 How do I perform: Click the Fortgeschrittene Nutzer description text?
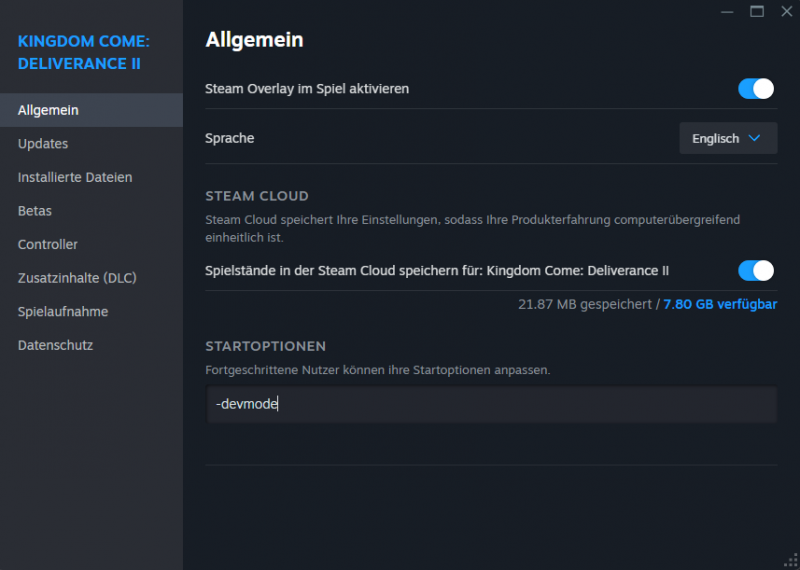coord(378,370)
